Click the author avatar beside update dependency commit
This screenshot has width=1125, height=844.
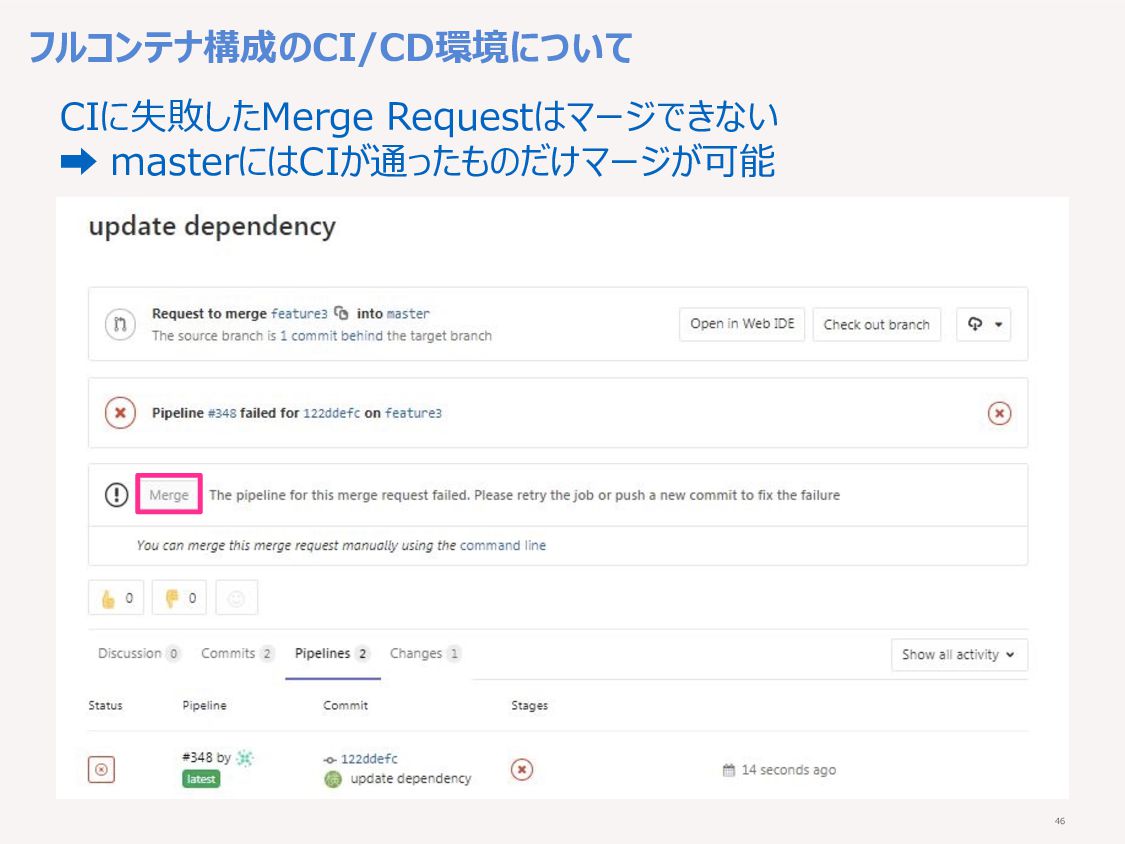coord(333,779)
